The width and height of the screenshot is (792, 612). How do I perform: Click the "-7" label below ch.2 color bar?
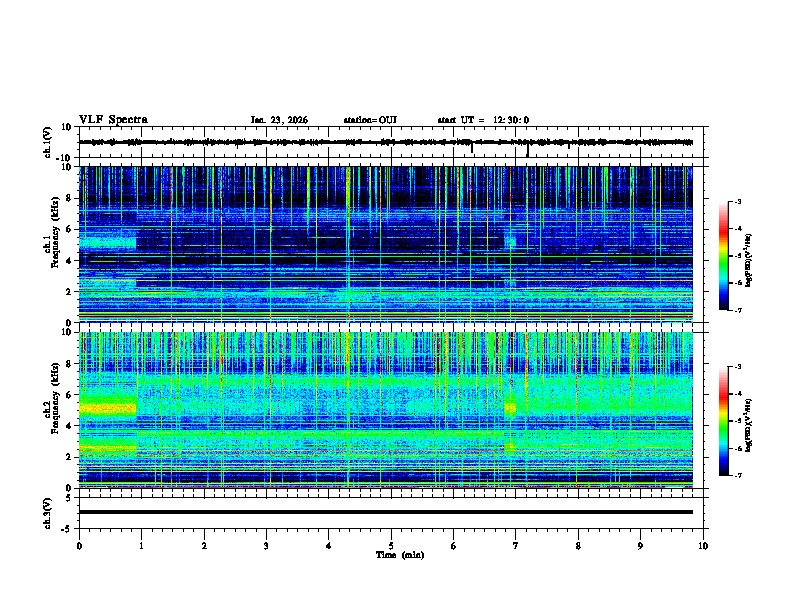tap(737, 476)
